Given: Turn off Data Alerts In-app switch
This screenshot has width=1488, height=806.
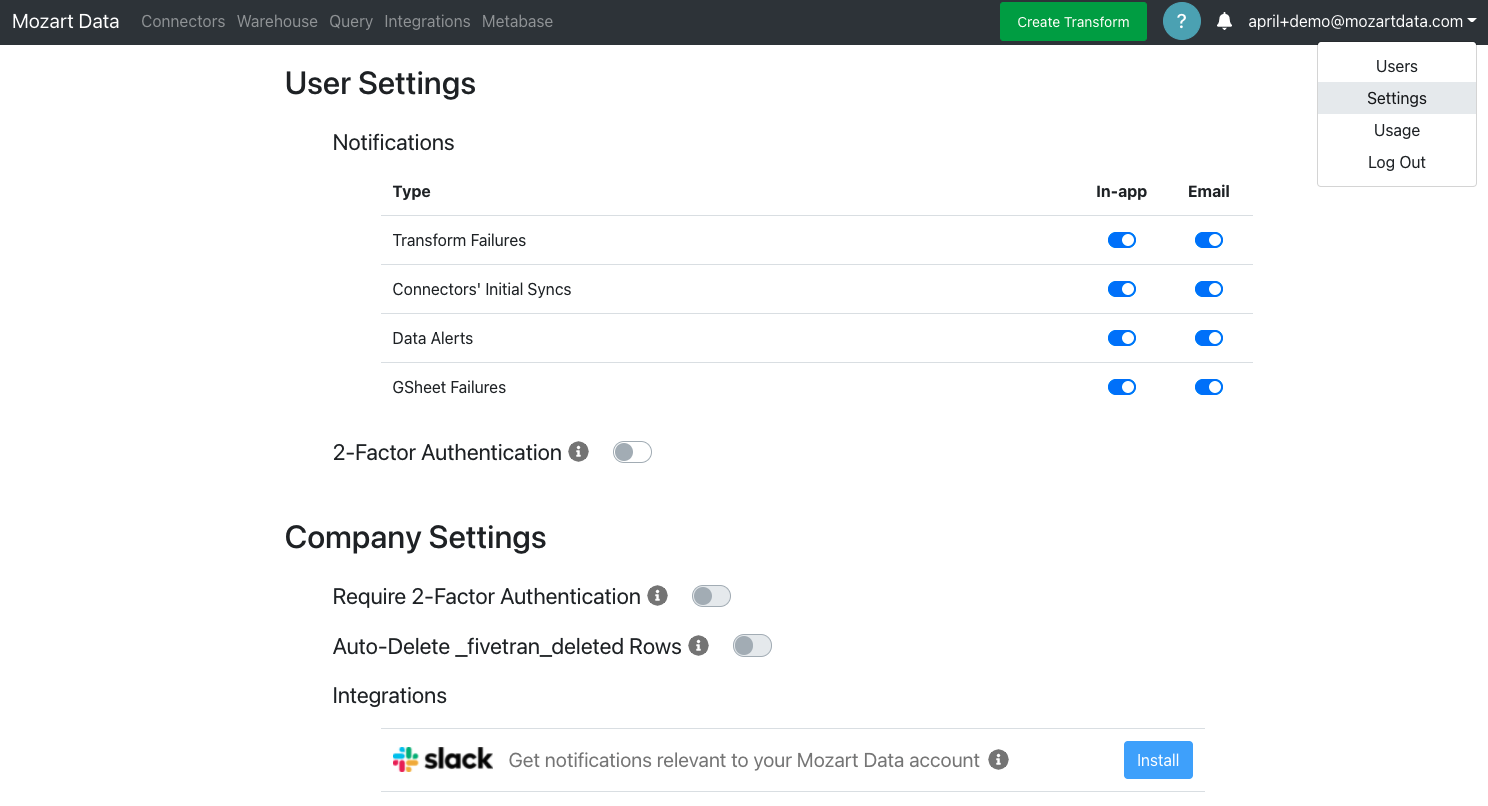Looking at the screenshot, I should (1122, 338).
